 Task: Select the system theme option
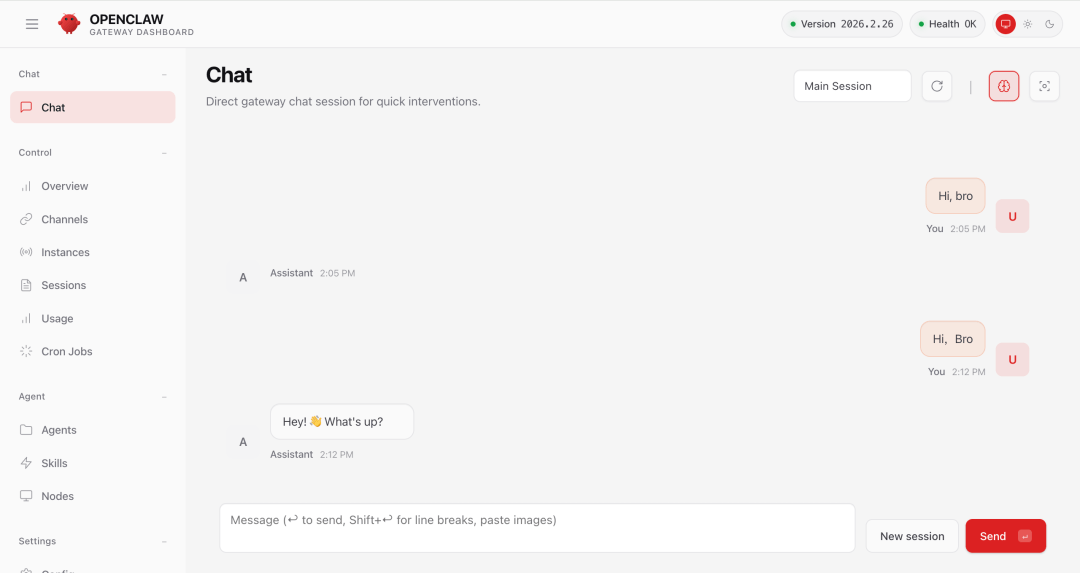click(x=1005, y=24)
